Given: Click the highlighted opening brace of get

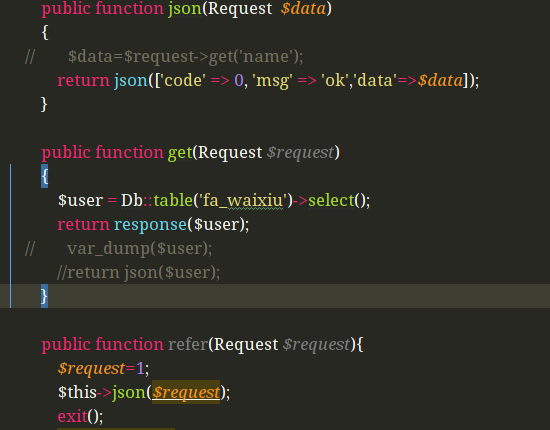Looking at the screenshot, I should pos(45,176).
